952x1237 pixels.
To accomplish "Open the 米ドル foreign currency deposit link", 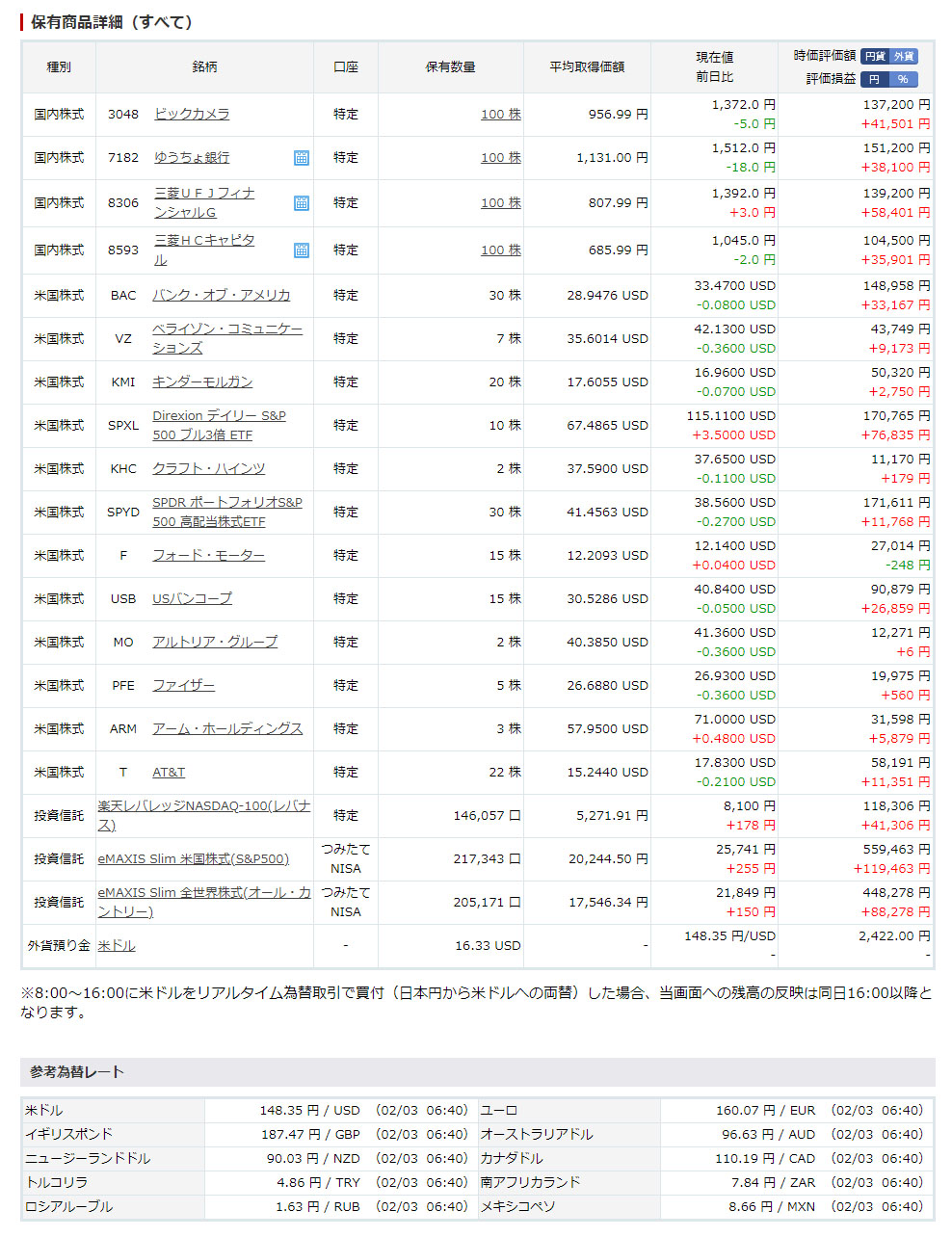I will pos(117,946).
